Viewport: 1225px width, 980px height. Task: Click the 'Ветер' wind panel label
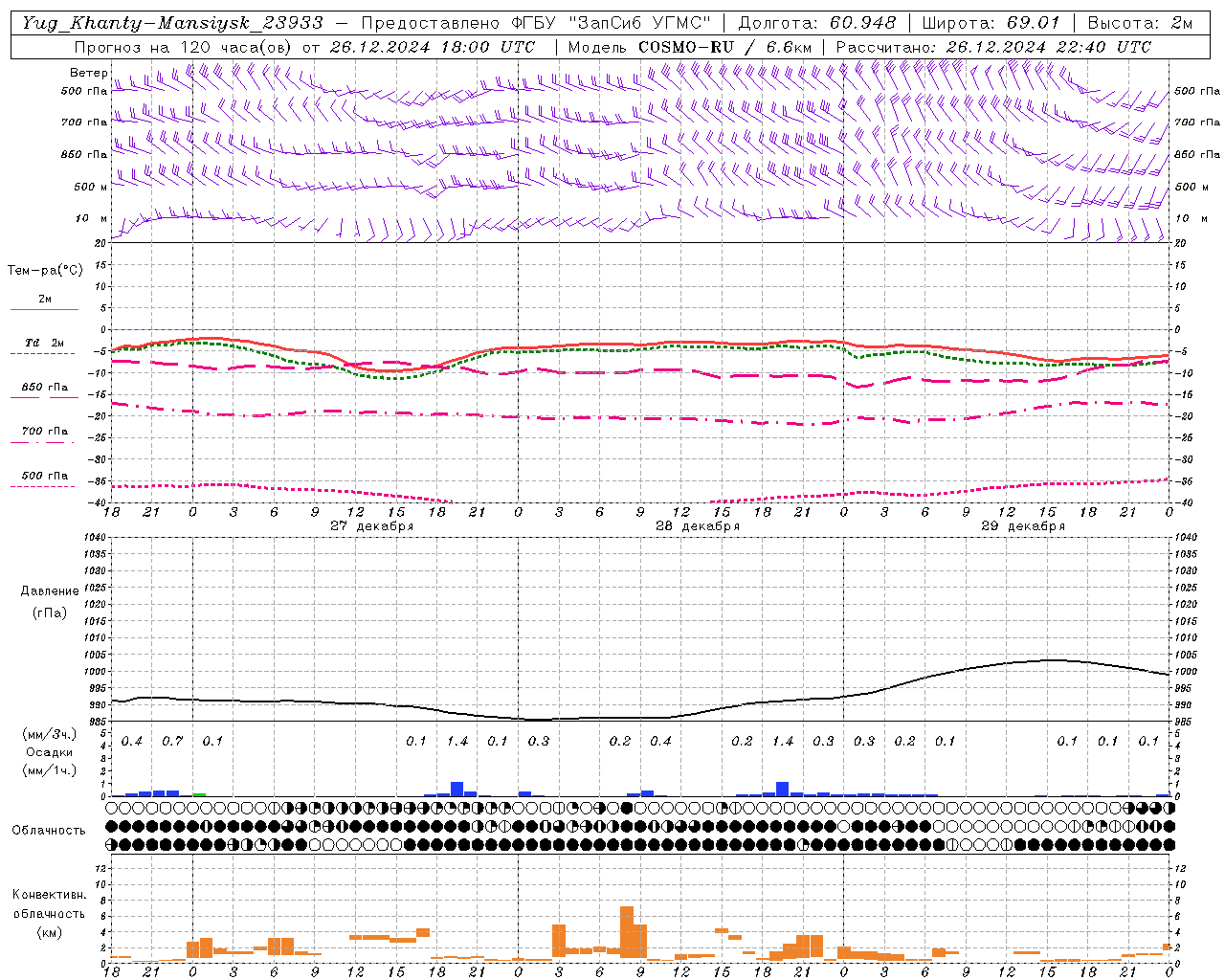[x=88, y=73]
